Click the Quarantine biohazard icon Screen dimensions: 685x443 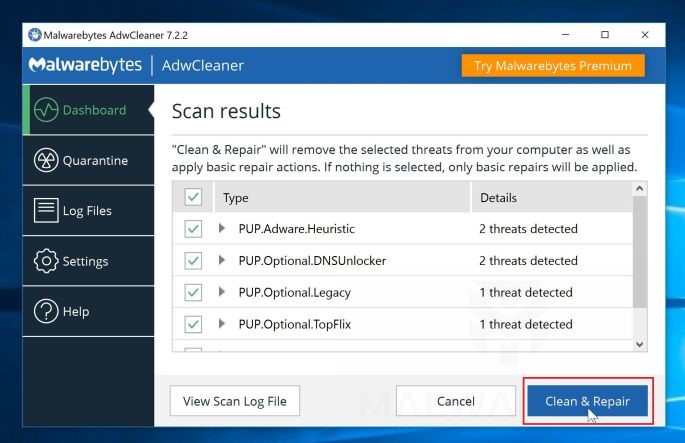tap(46, 160)
